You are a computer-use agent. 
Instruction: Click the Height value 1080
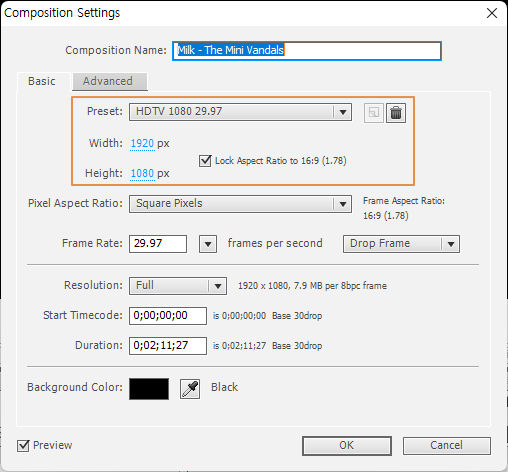(x=142, y=174)
